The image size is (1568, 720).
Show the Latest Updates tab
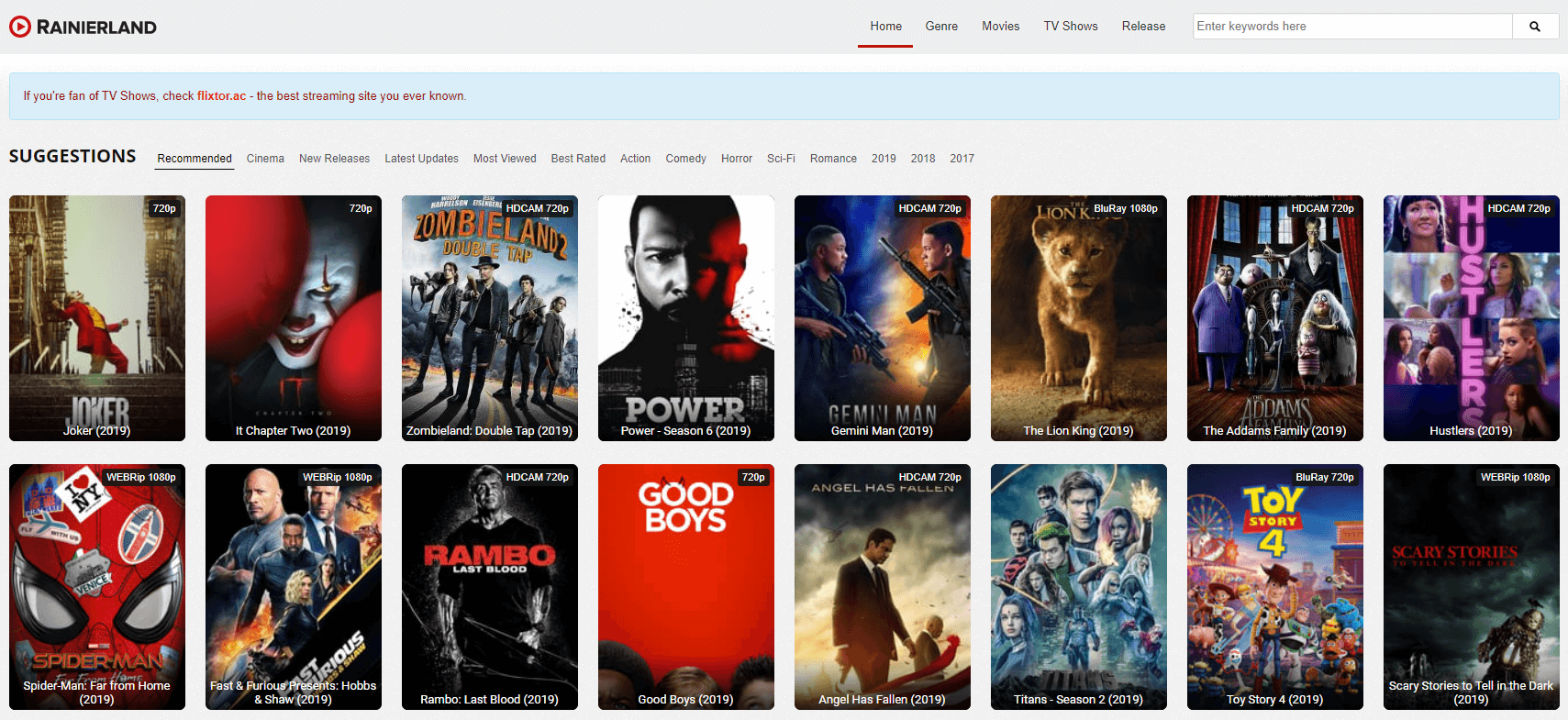click(x=421, y=159)
